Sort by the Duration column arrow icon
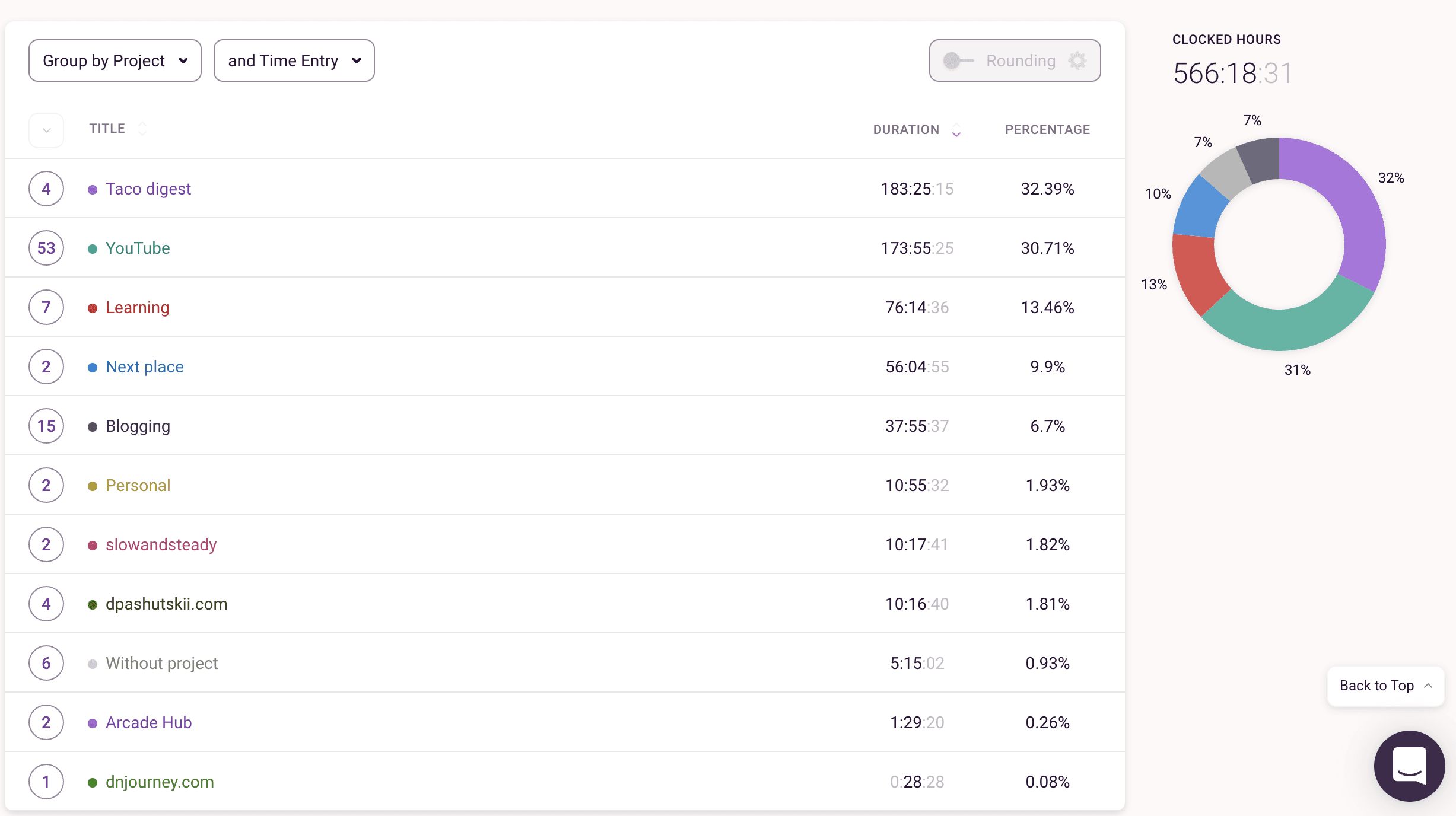Screen dimensions: 1456x816 (x=956, y=131)
